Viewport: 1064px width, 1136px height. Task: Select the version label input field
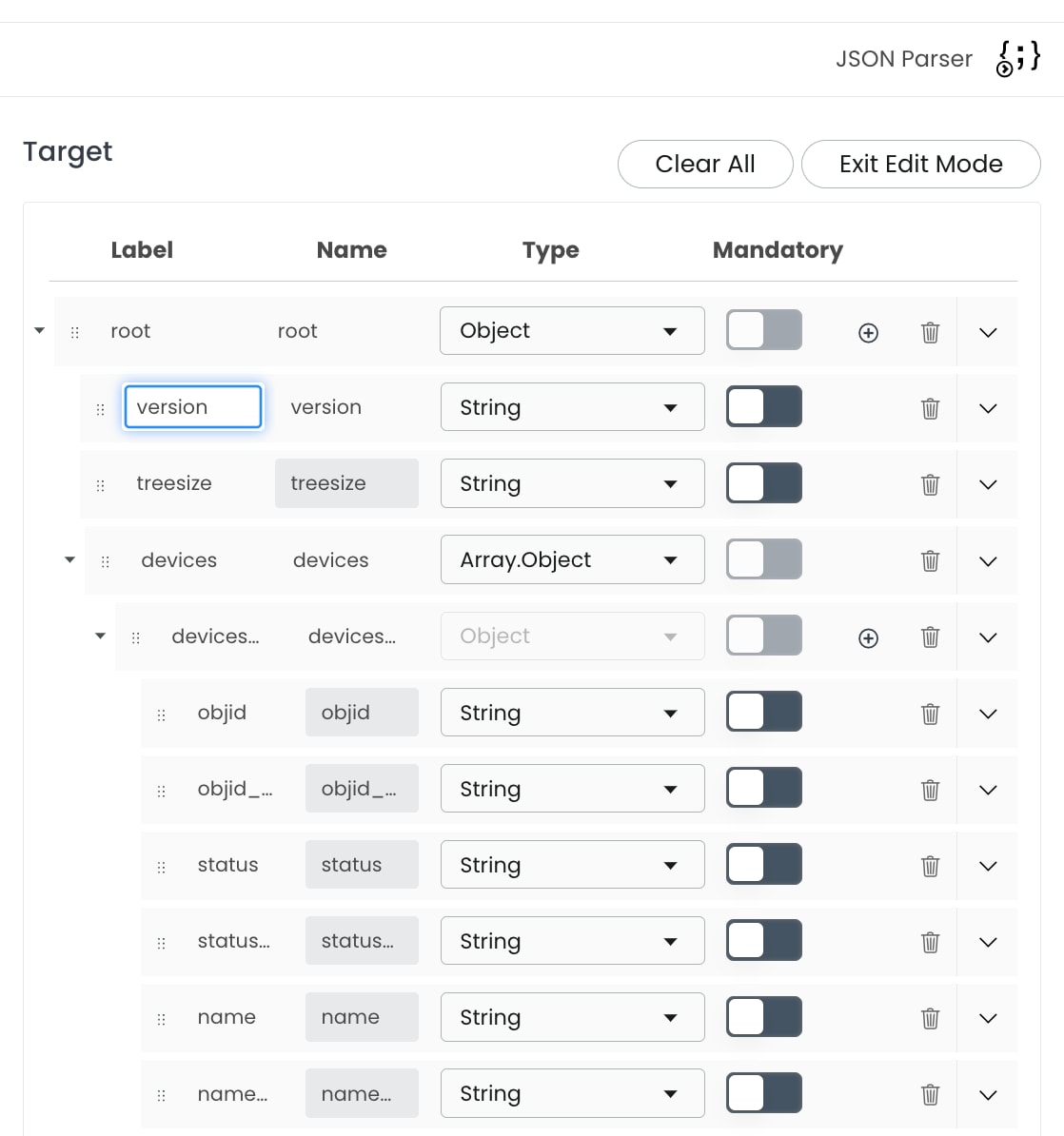coord(192,406)
